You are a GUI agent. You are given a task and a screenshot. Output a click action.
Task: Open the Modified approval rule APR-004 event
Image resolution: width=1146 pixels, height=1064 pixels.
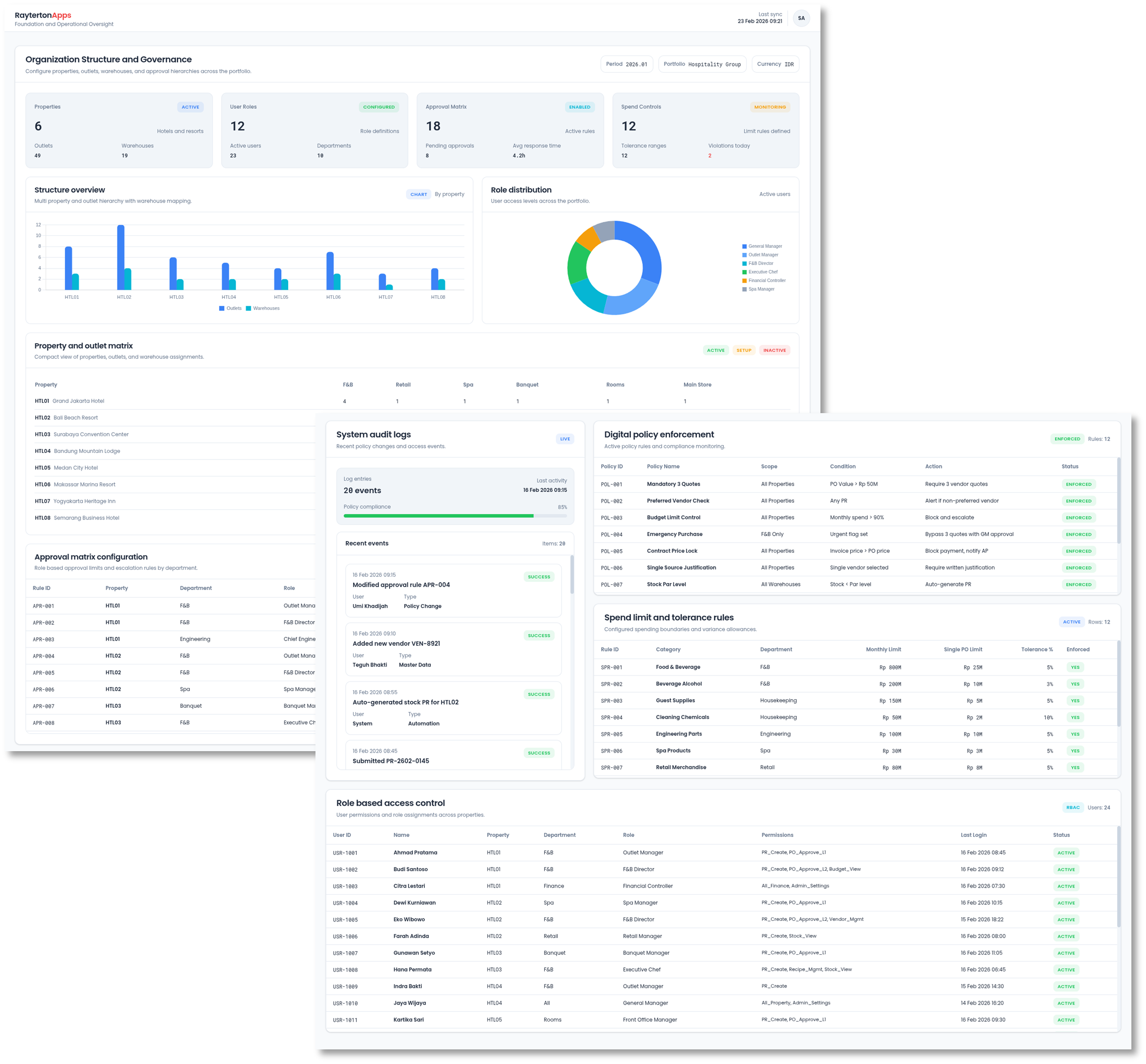coord(401,585)
